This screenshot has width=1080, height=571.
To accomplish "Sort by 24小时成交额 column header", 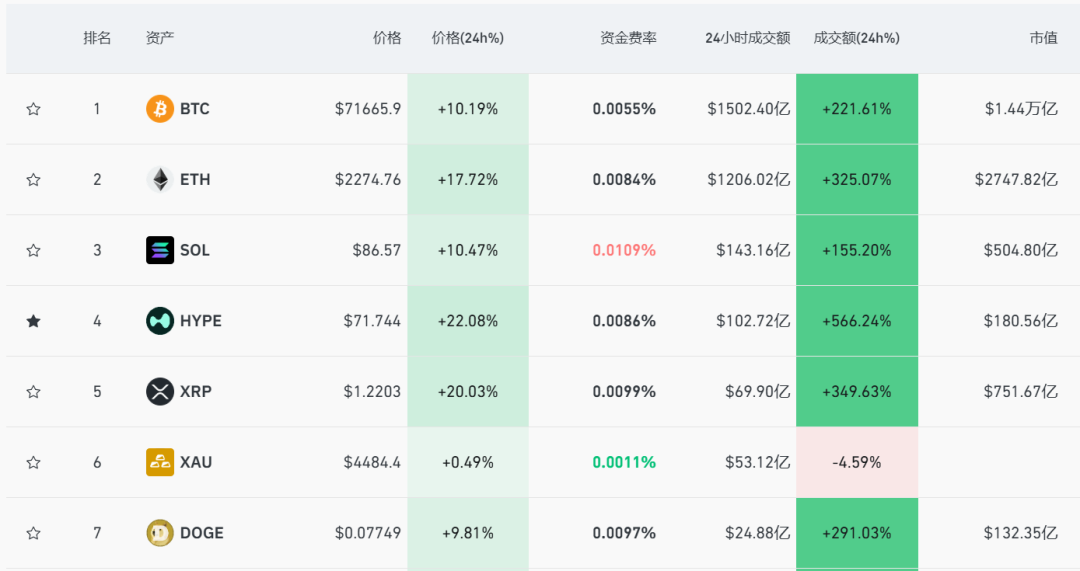I will 747,38.
